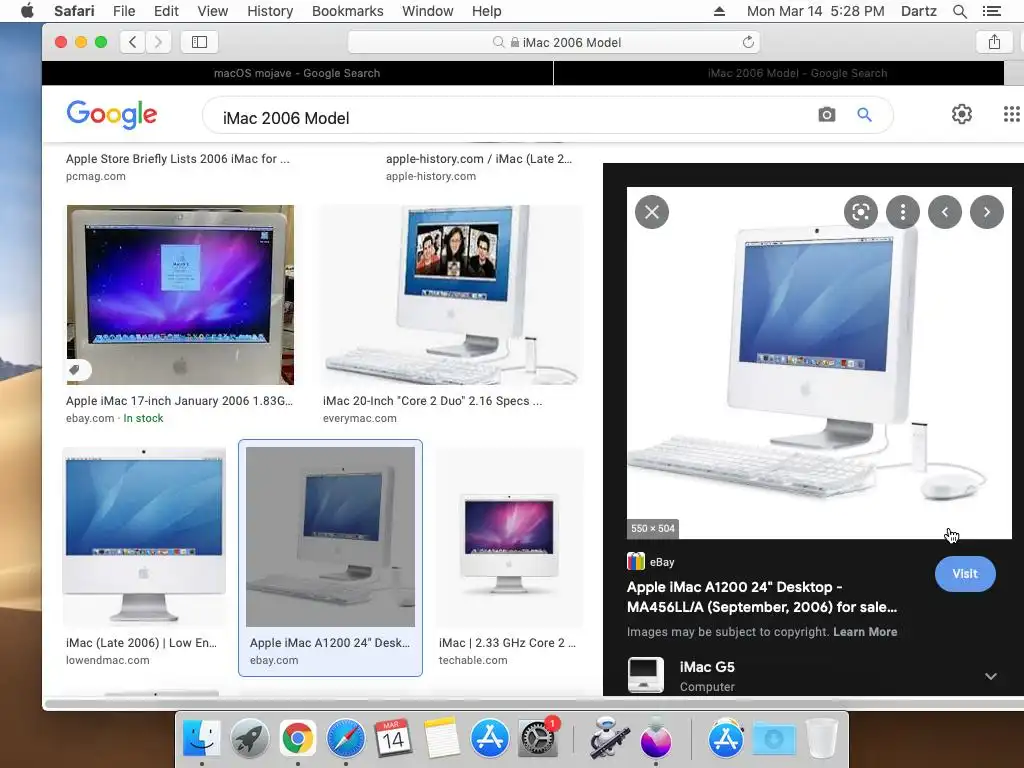Click the Dartz user name

pos(918,11)
